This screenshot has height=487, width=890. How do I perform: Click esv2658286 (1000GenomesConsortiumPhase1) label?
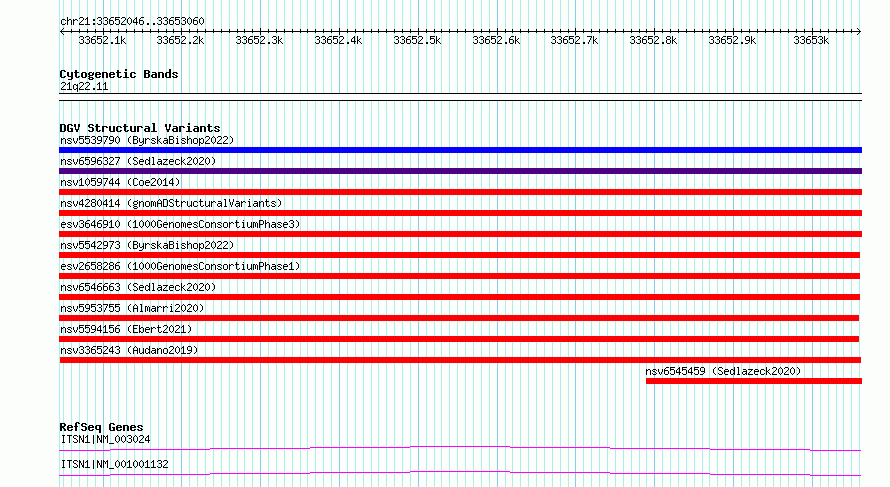[180, 266]
